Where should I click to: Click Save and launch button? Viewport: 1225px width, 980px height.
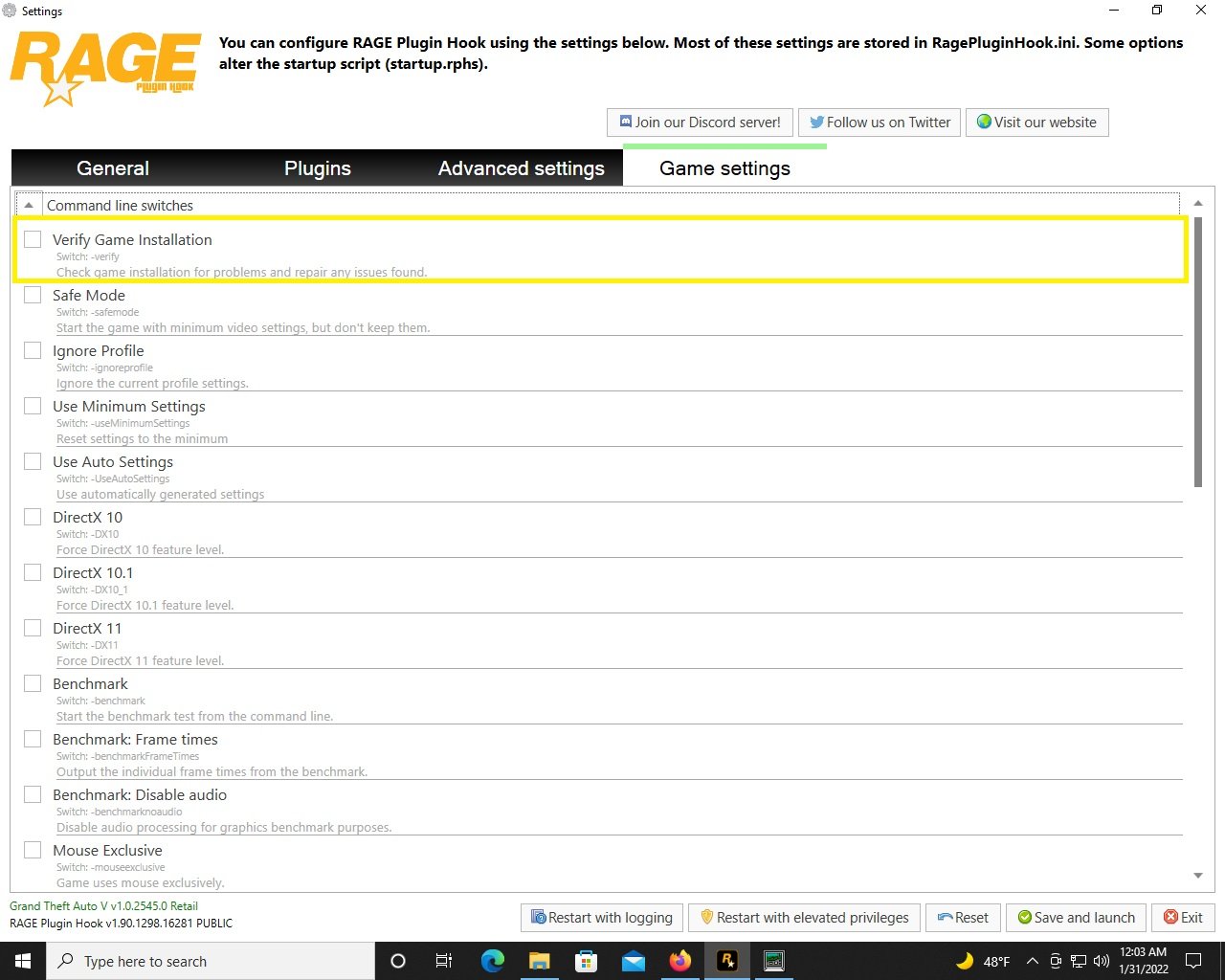(x=1076, y=918)
